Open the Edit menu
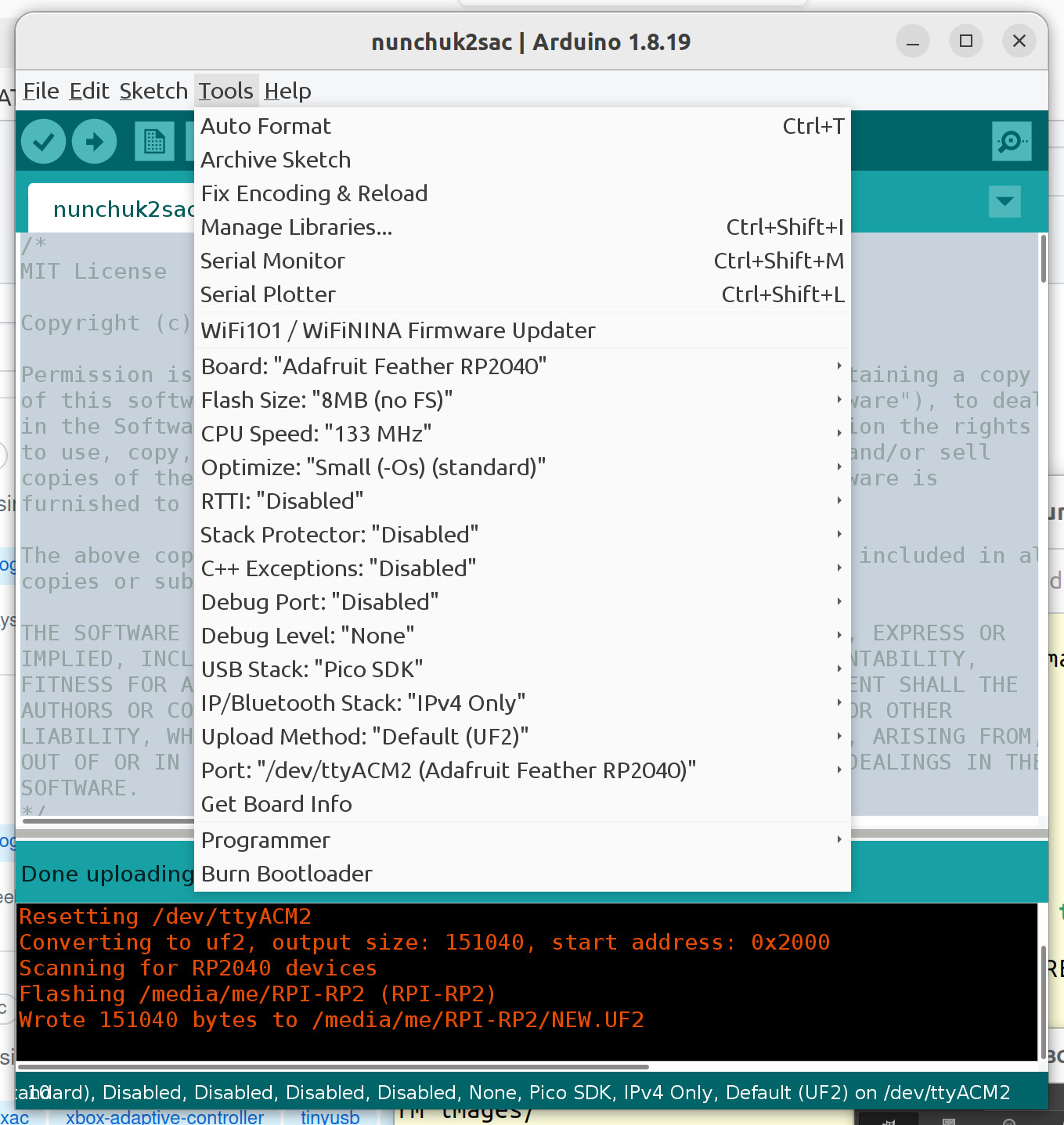 (89, 91)
